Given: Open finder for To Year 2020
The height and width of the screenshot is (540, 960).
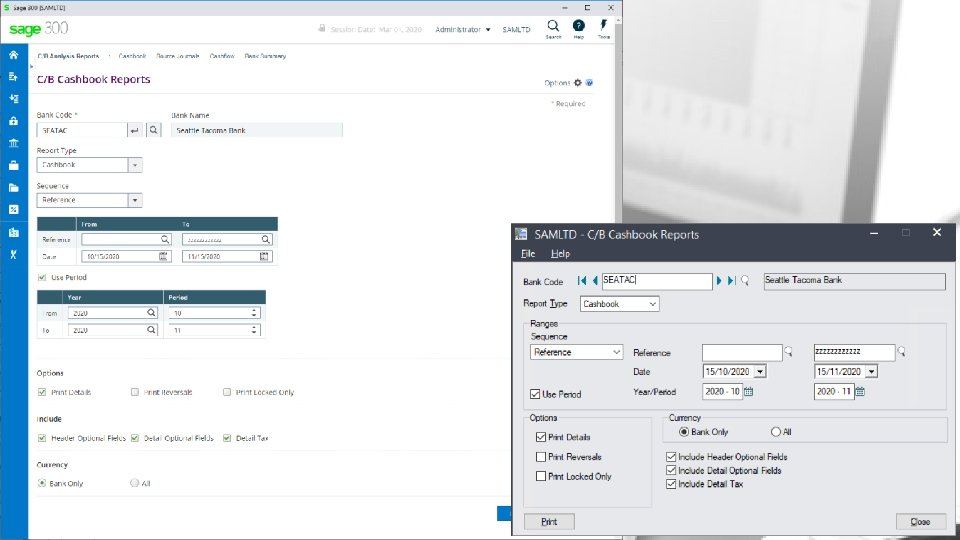Looking at the screenshot, I should coord(151,330).
